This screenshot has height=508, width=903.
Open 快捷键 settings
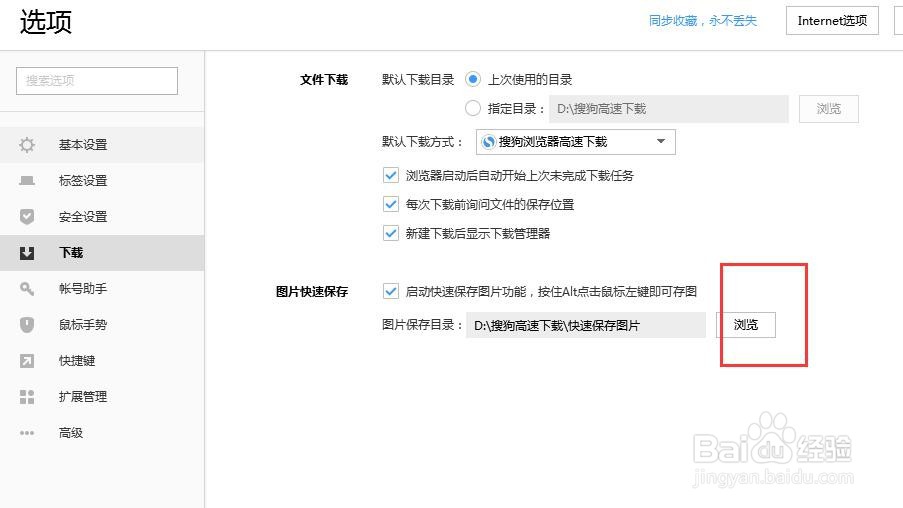pyautogui.click(x=102, y=361)
